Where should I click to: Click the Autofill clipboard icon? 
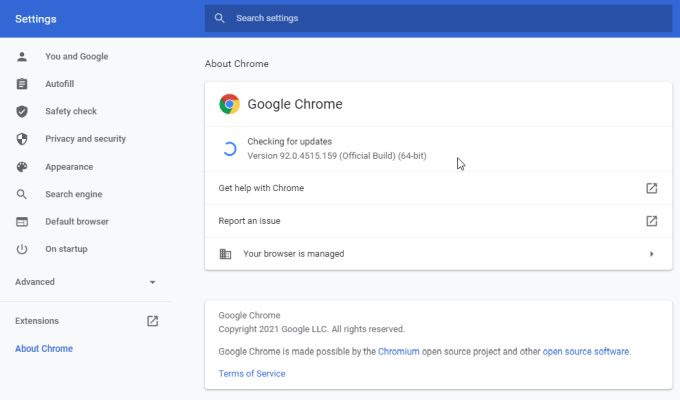click(22, 84)
